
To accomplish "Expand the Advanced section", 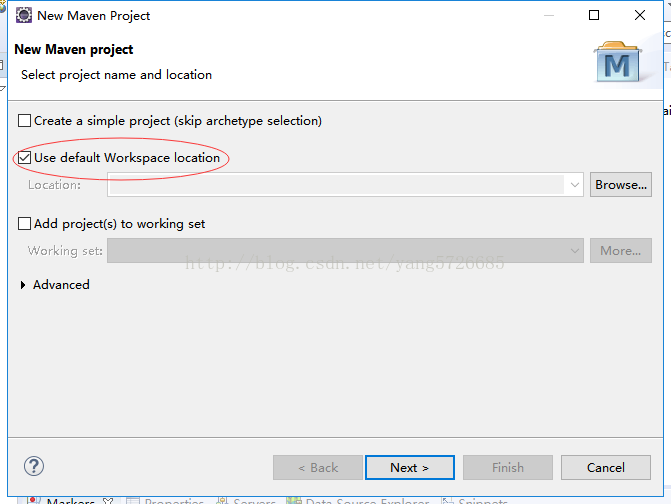I will point(23,285).
